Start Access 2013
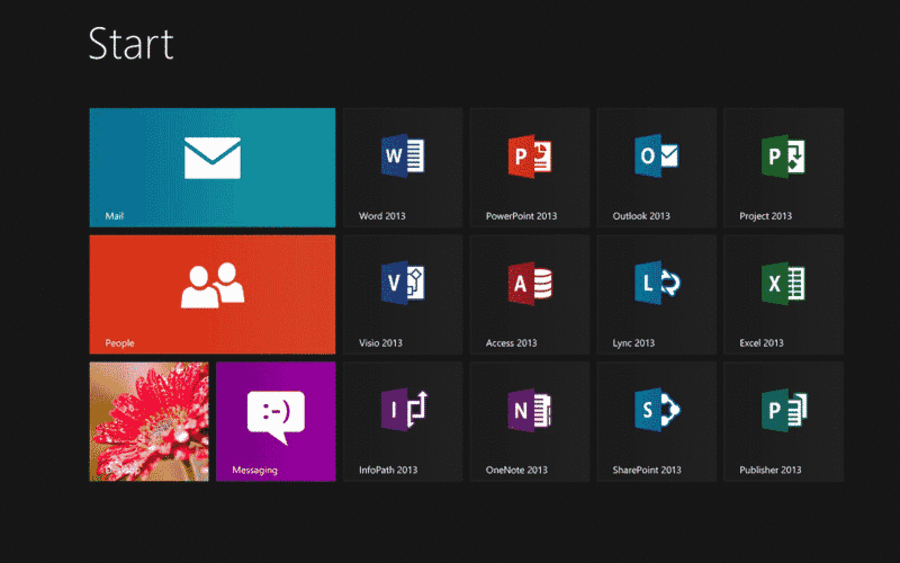The image size is (900, 563). pyautogui.click(x=530, y=294)
